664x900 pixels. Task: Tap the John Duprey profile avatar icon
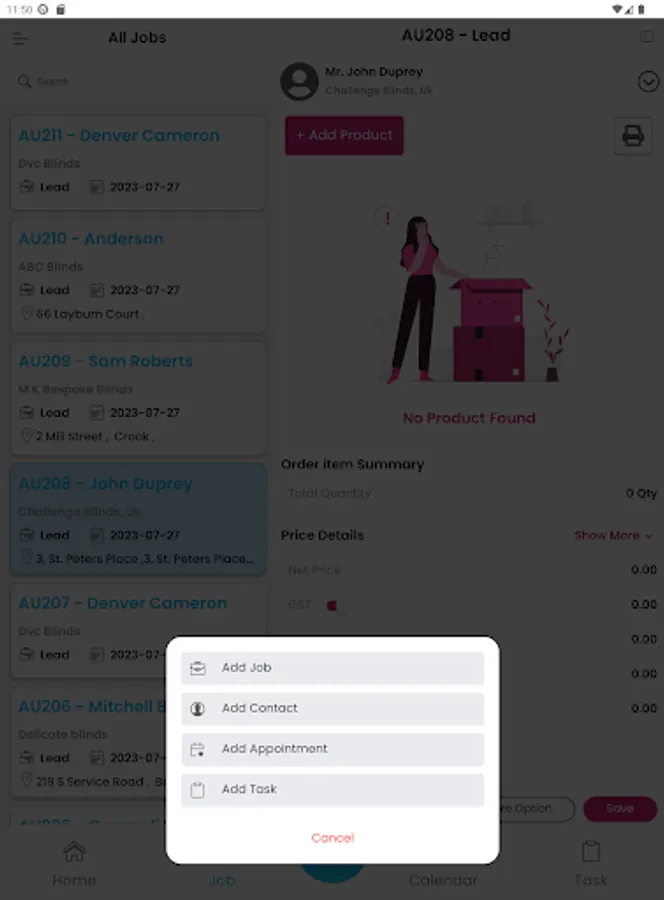(x=299, y=81)
